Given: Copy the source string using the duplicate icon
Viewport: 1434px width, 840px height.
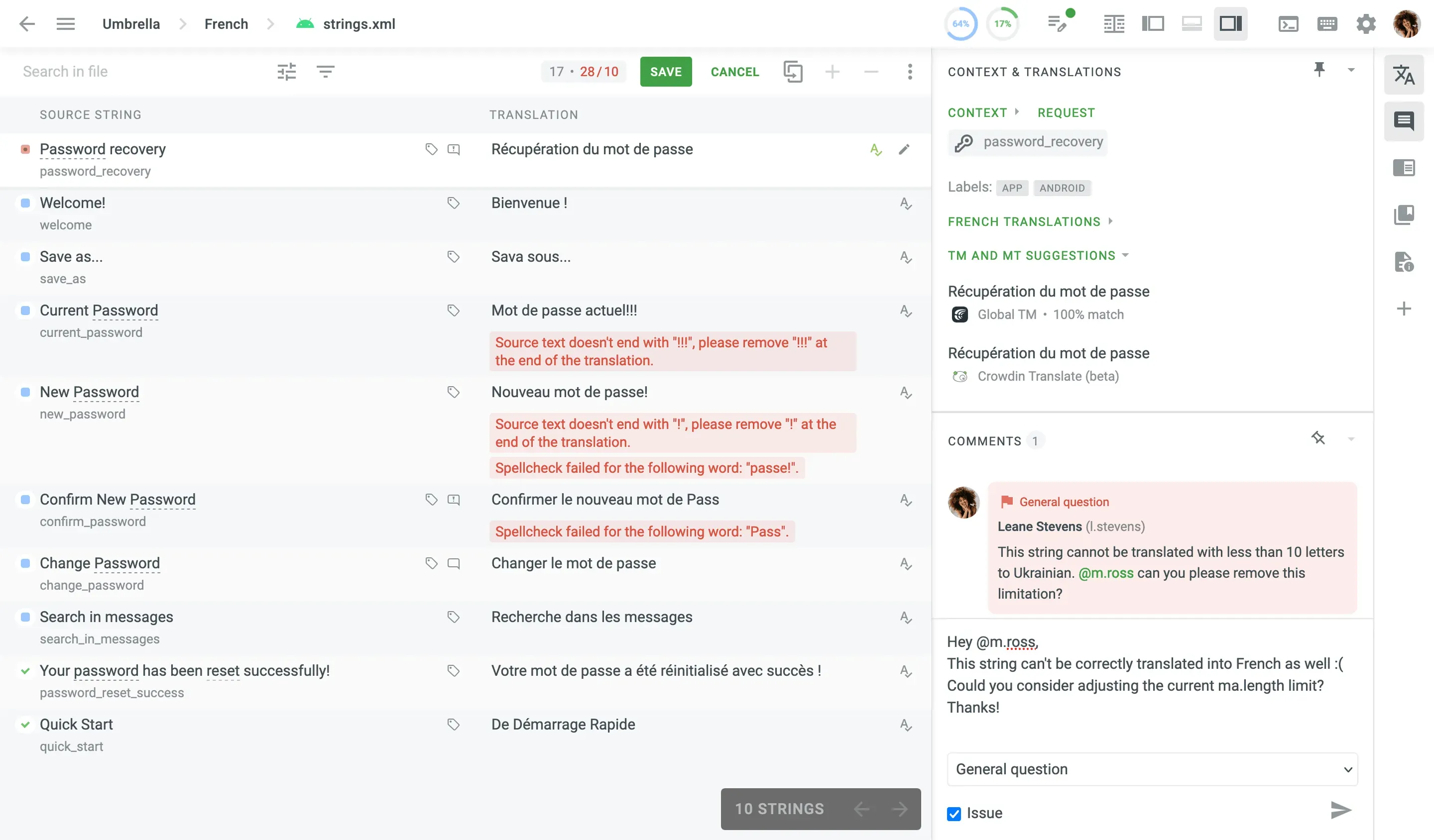Looking at the screenshot, I should coord(793,72).
